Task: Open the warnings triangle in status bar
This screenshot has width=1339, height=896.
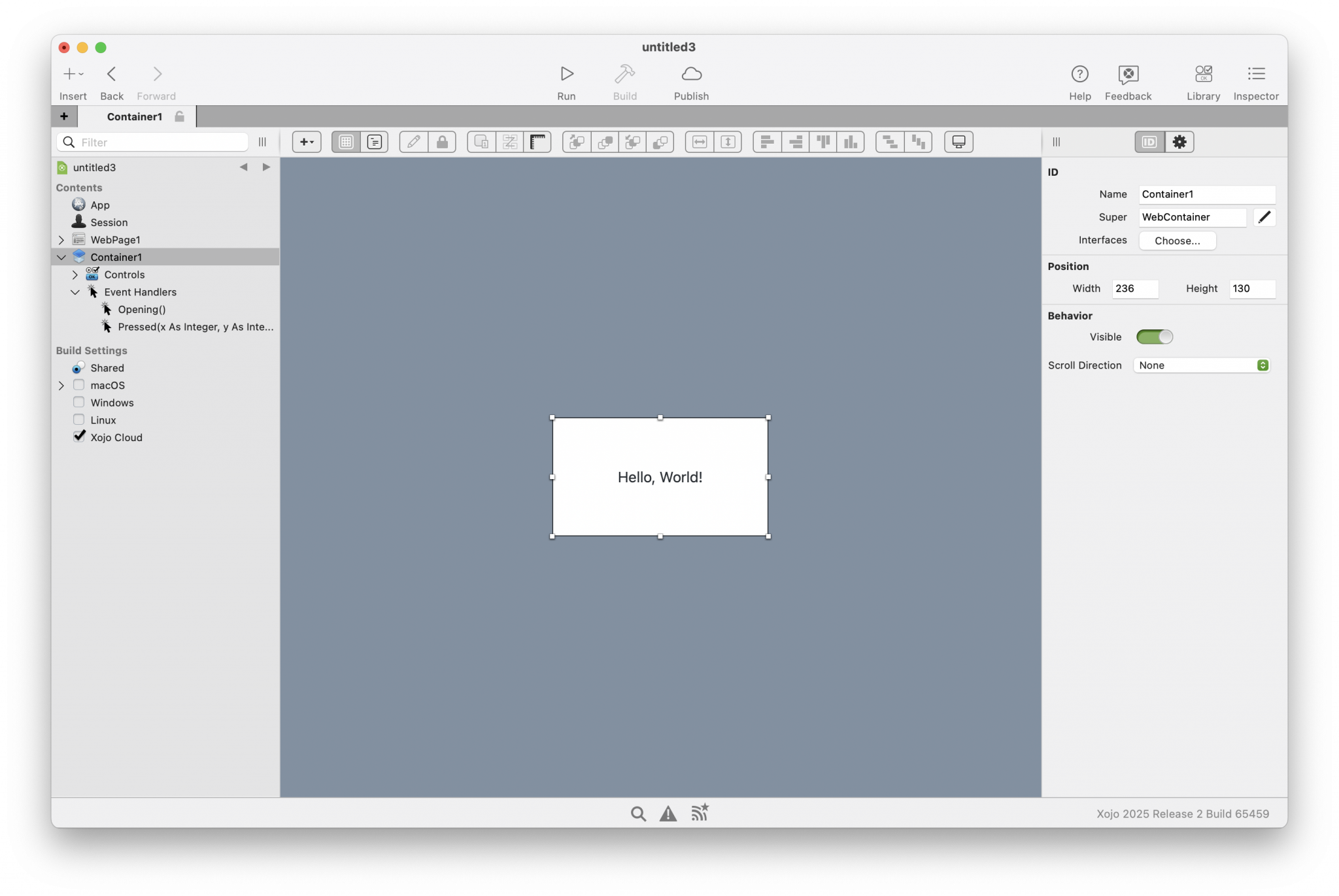Action: (668, 814)
